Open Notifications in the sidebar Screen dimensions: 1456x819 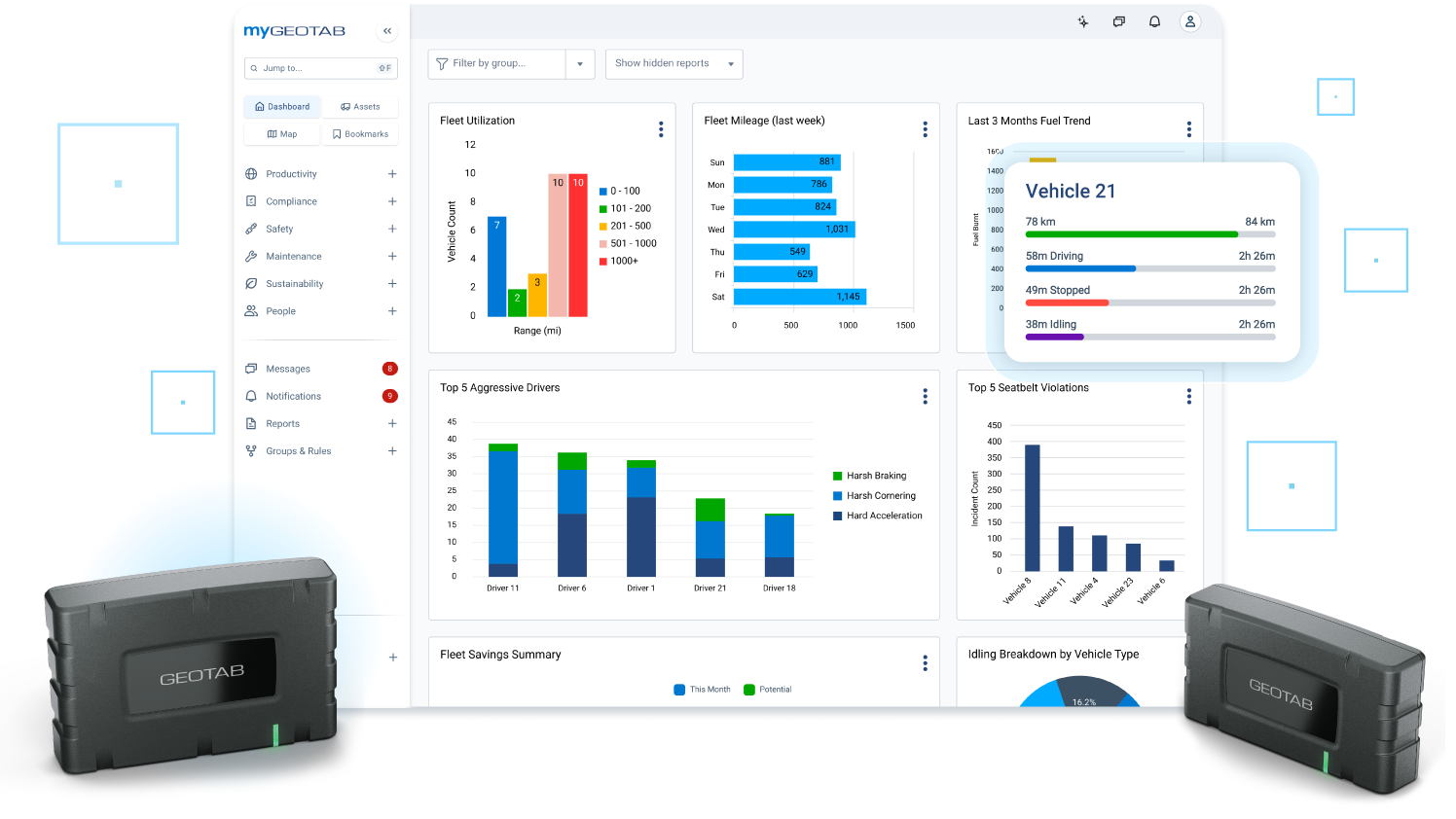pos(293,396)
